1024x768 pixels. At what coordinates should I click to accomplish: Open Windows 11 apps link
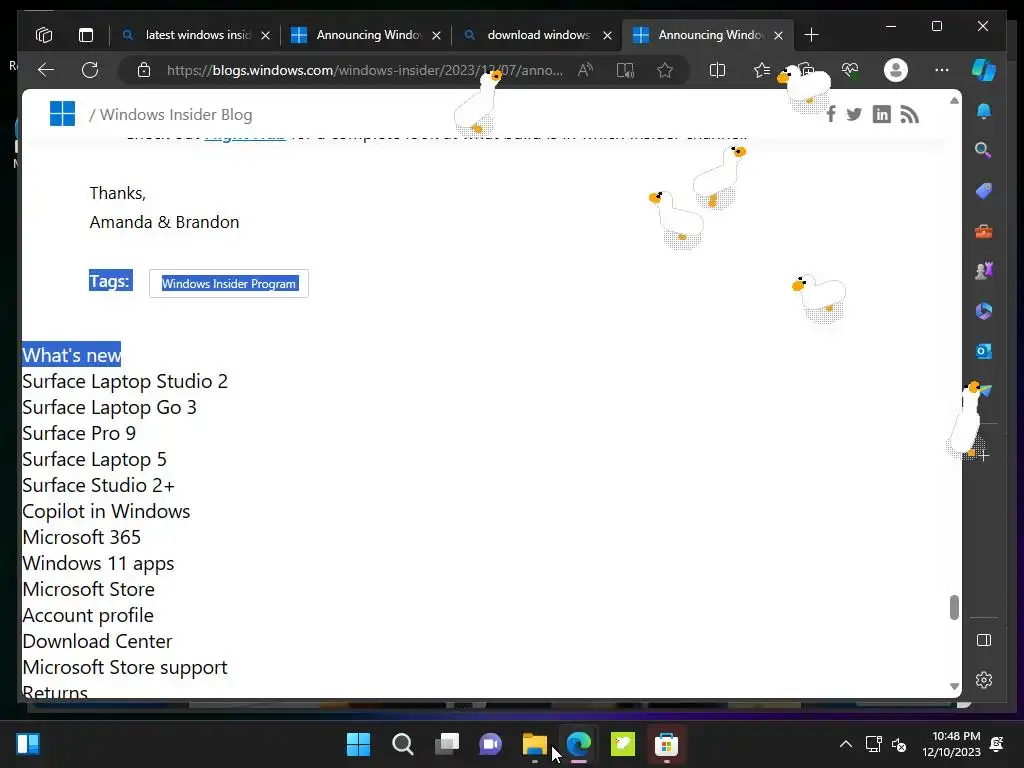[x=98, y=563]
